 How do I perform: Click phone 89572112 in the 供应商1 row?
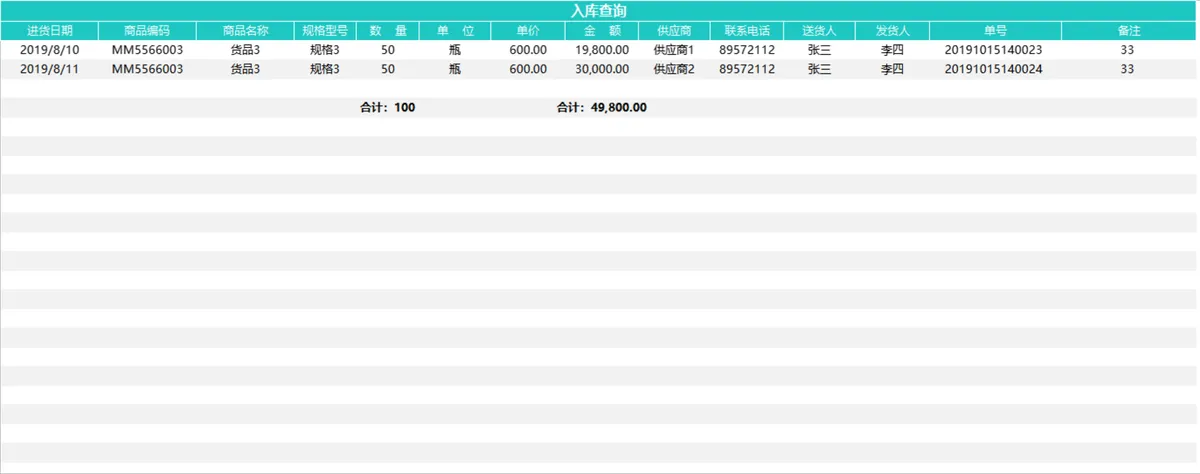tap(747, 50)
